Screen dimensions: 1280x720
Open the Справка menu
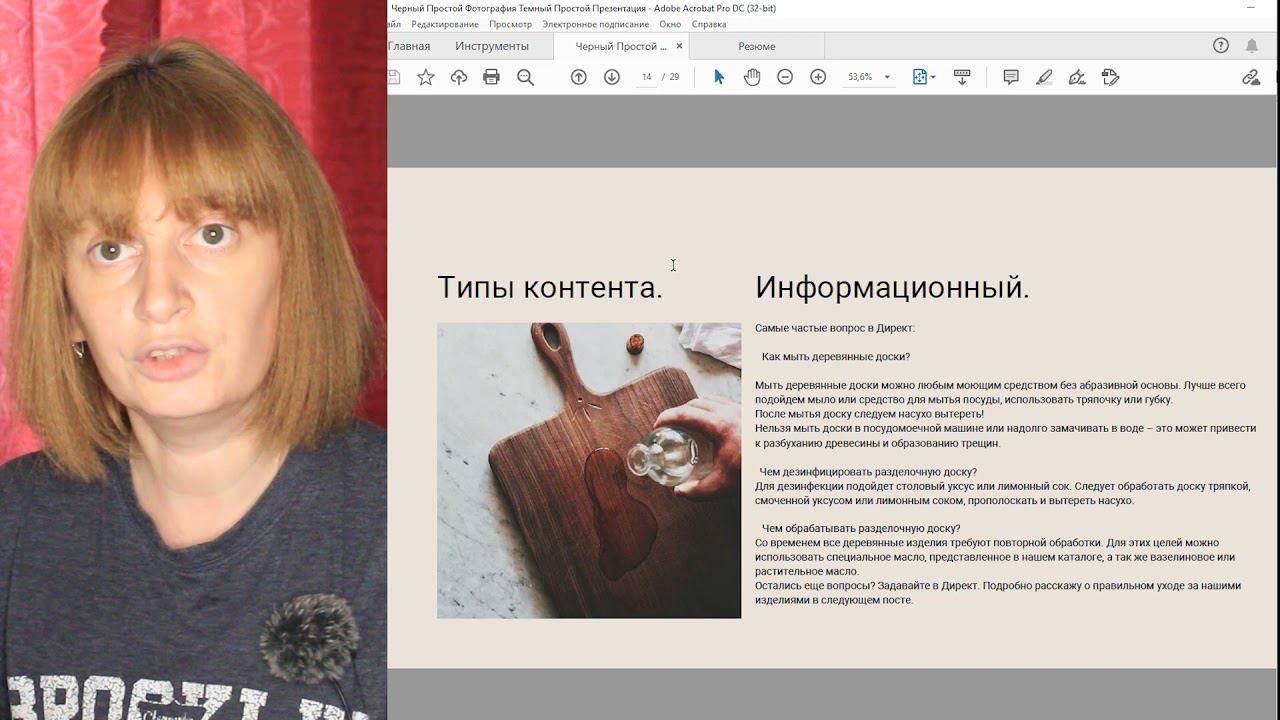(x=709, y=24)
